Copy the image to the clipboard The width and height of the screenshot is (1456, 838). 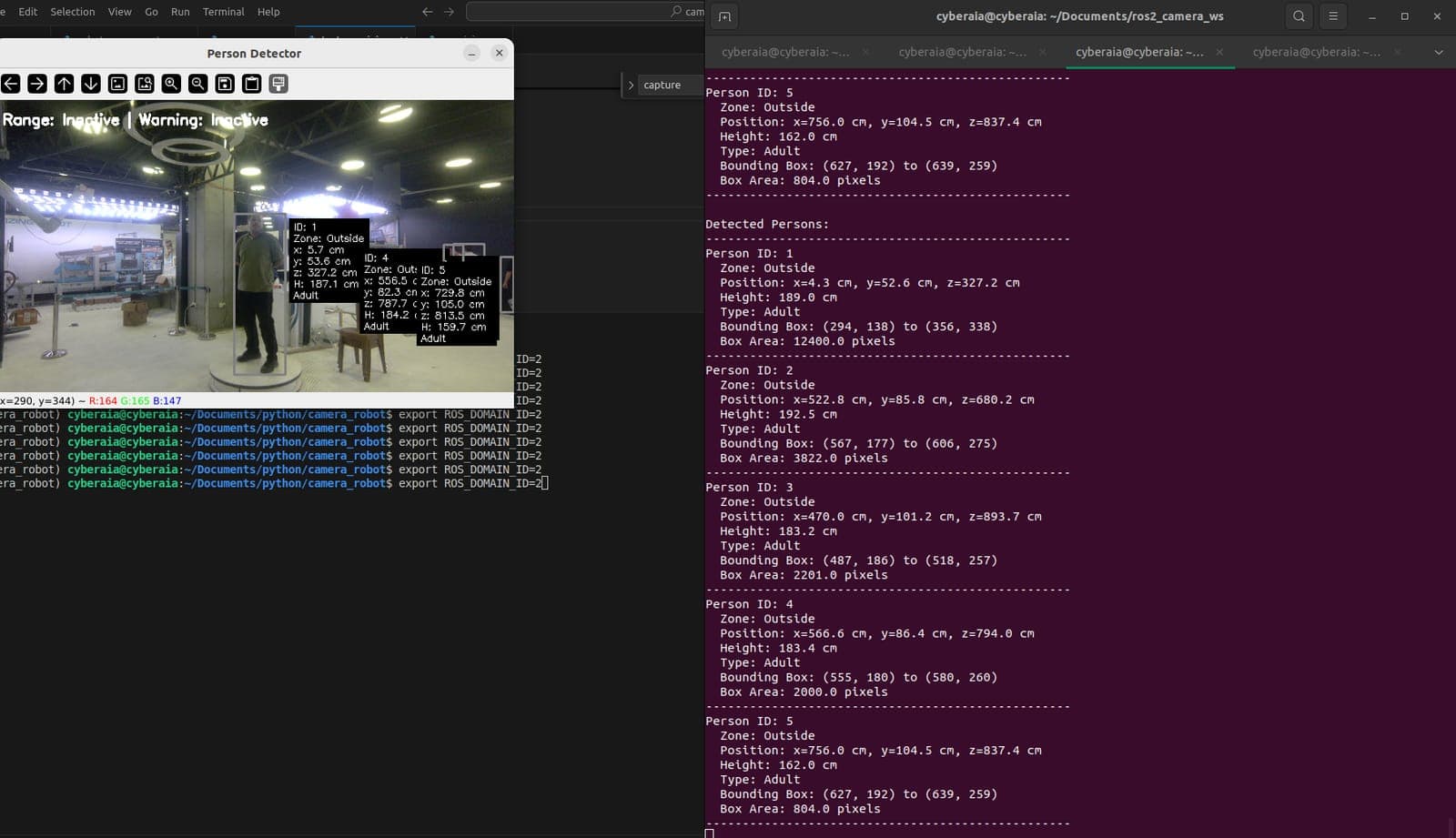pos(252,84)
